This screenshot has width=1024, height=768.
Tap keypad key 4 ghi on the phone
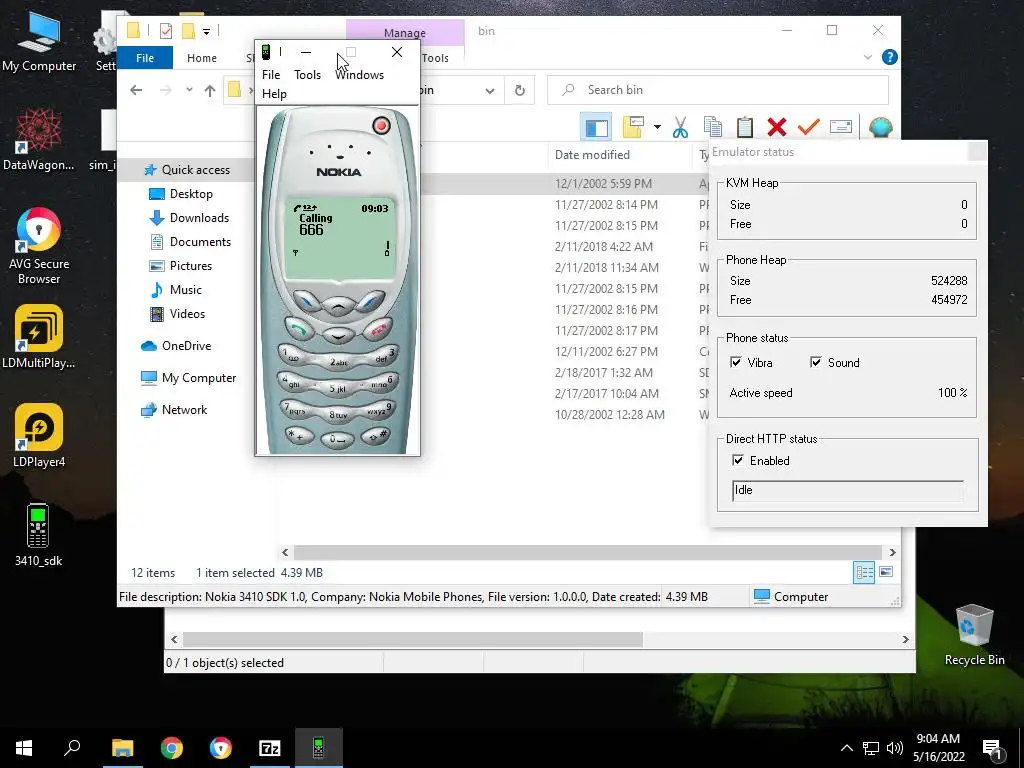pyautogui.click(x=295, y=383)
